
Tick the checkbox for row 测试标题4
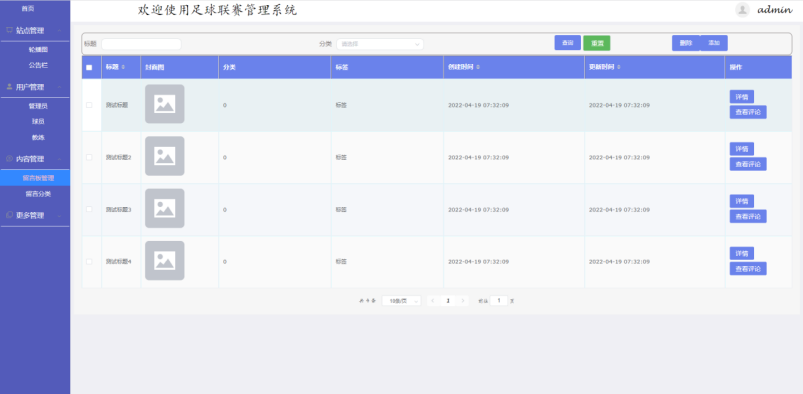click(x=89, y=262)
